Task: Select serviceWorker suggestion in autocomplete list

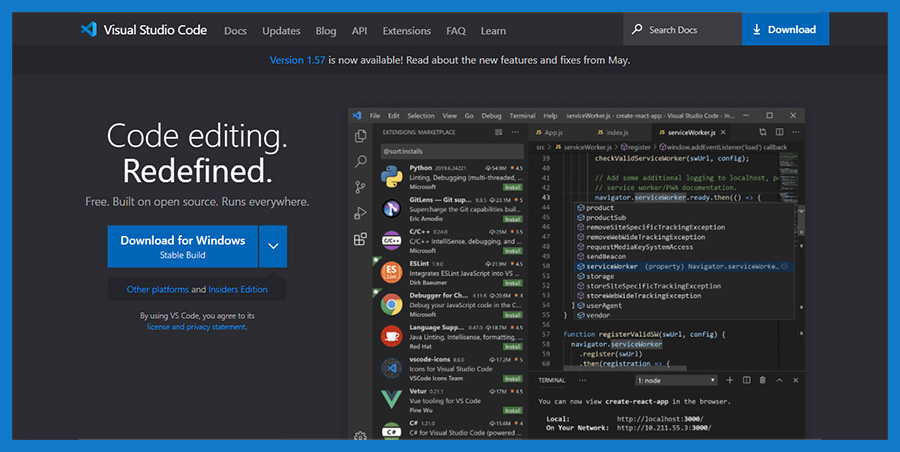Action: (684, 266)
